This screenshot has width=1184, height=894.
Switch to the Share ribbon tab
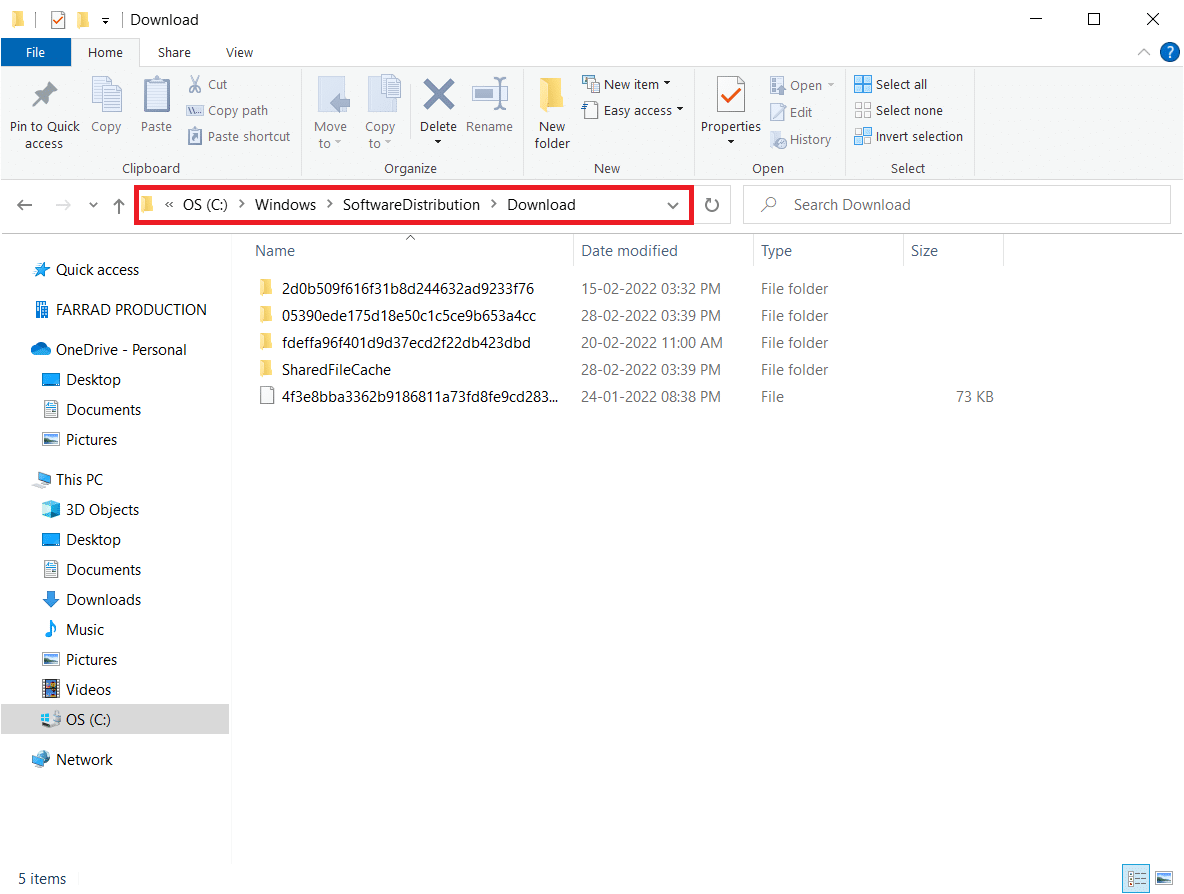174,52
